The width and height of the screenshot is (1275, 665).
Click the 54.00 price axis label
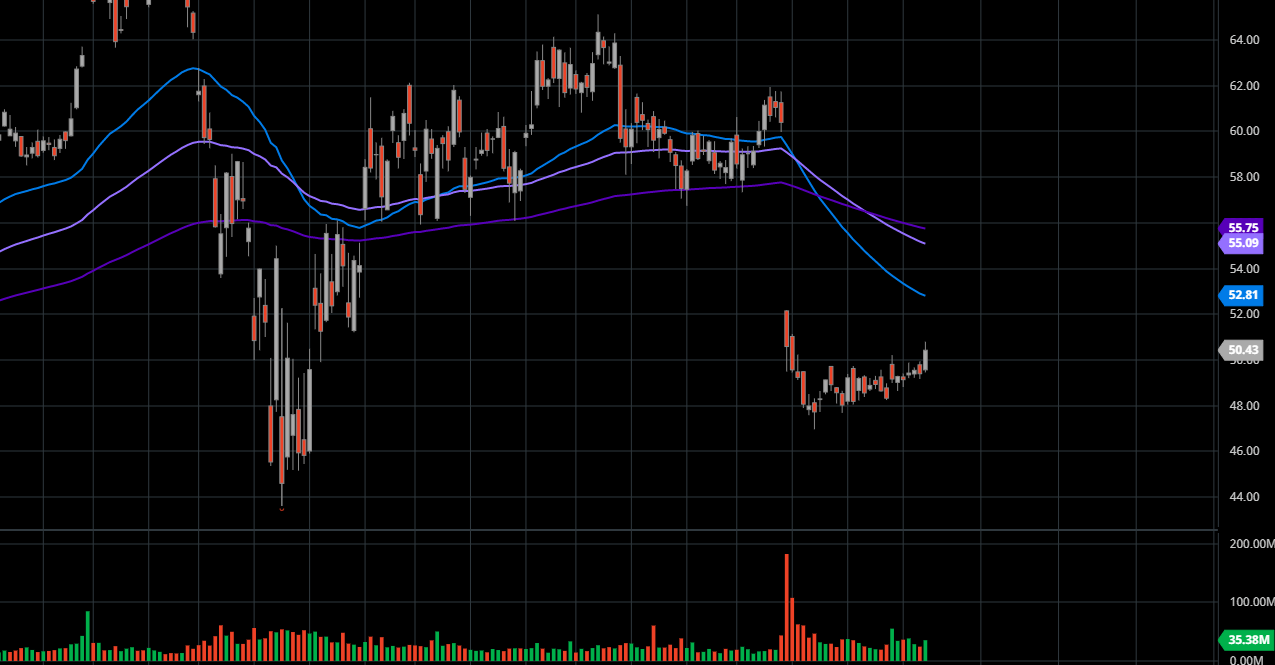pos(1243,269)
